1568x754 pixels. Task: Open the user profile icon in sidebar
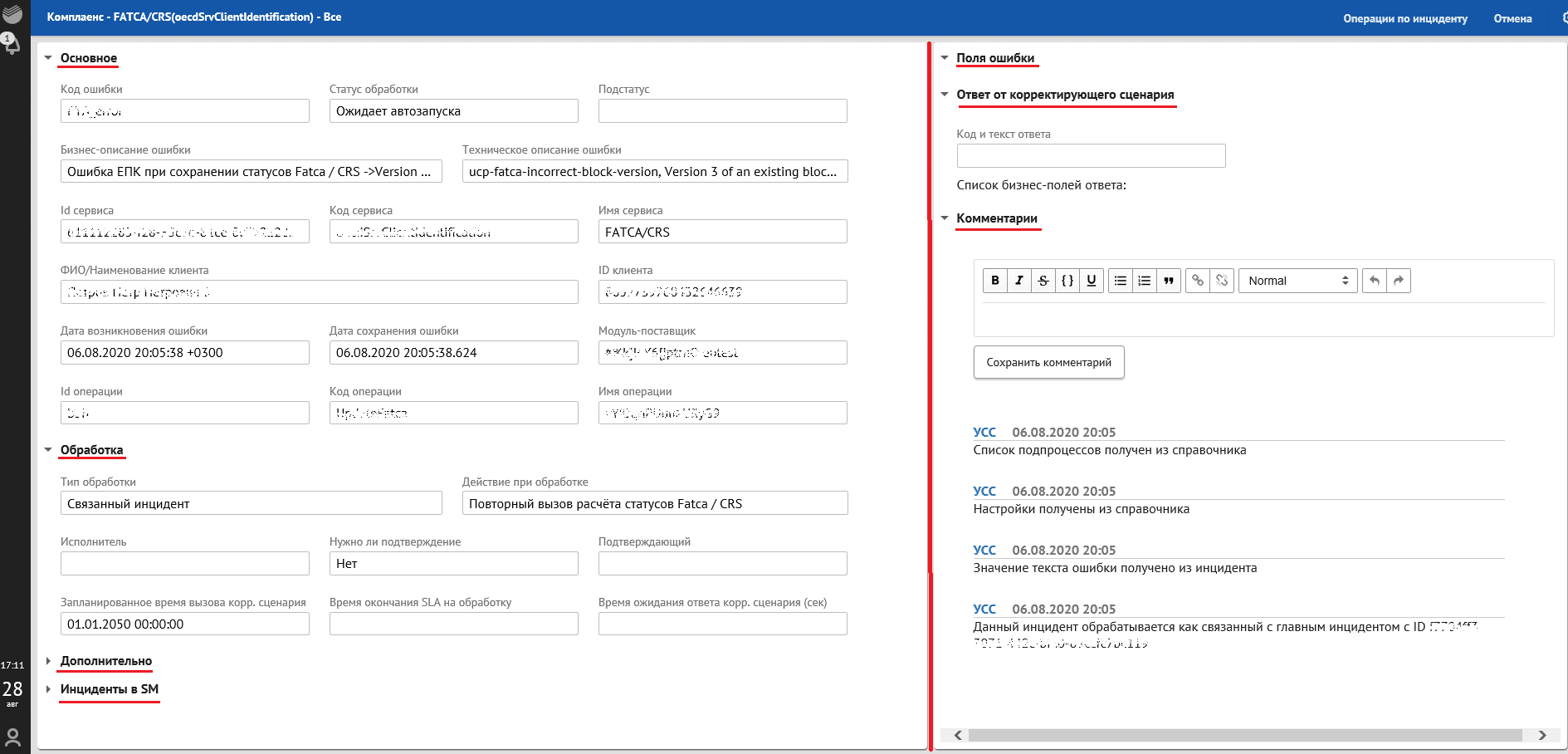point(12,737)
